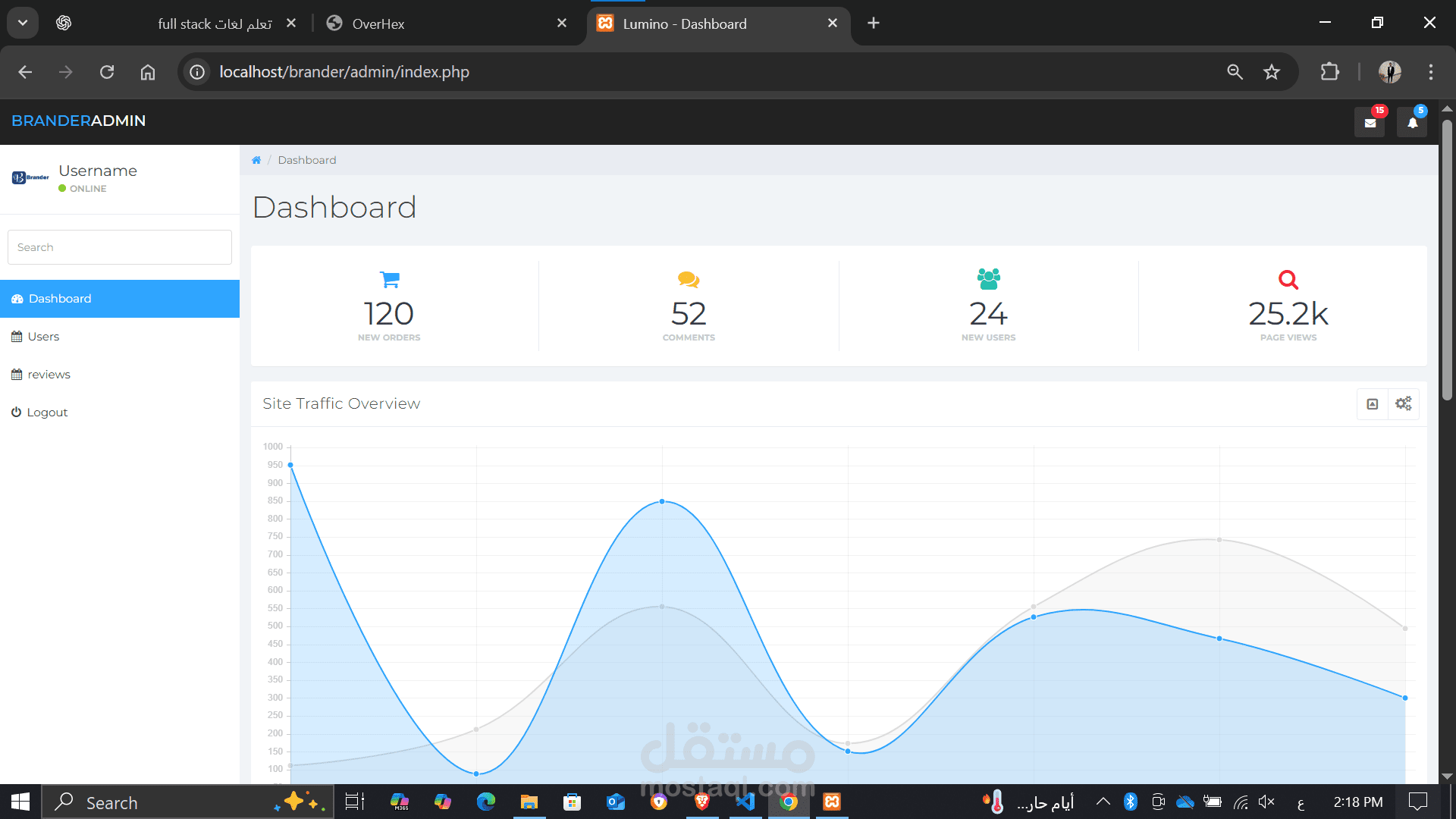This screenshot has width=1456, height=819.
Task: Open the gears settings dropdown in the traffic panel
Action: (1403, 404)
